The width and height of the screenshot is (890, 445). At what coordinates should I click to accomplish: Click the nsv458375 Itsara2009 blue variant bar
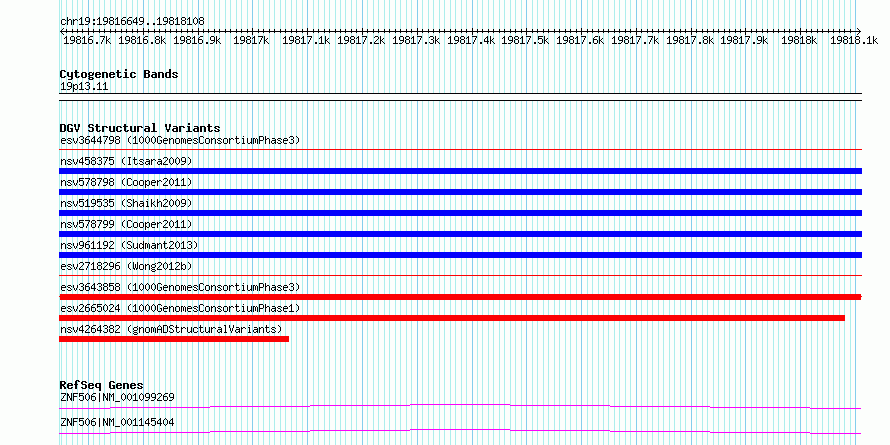pos(460,171)
